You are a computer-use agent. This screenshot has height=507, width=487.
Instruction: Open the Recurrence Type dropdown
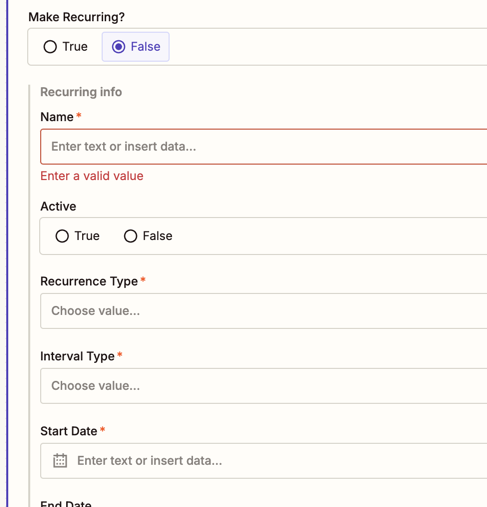coord(264,311)
